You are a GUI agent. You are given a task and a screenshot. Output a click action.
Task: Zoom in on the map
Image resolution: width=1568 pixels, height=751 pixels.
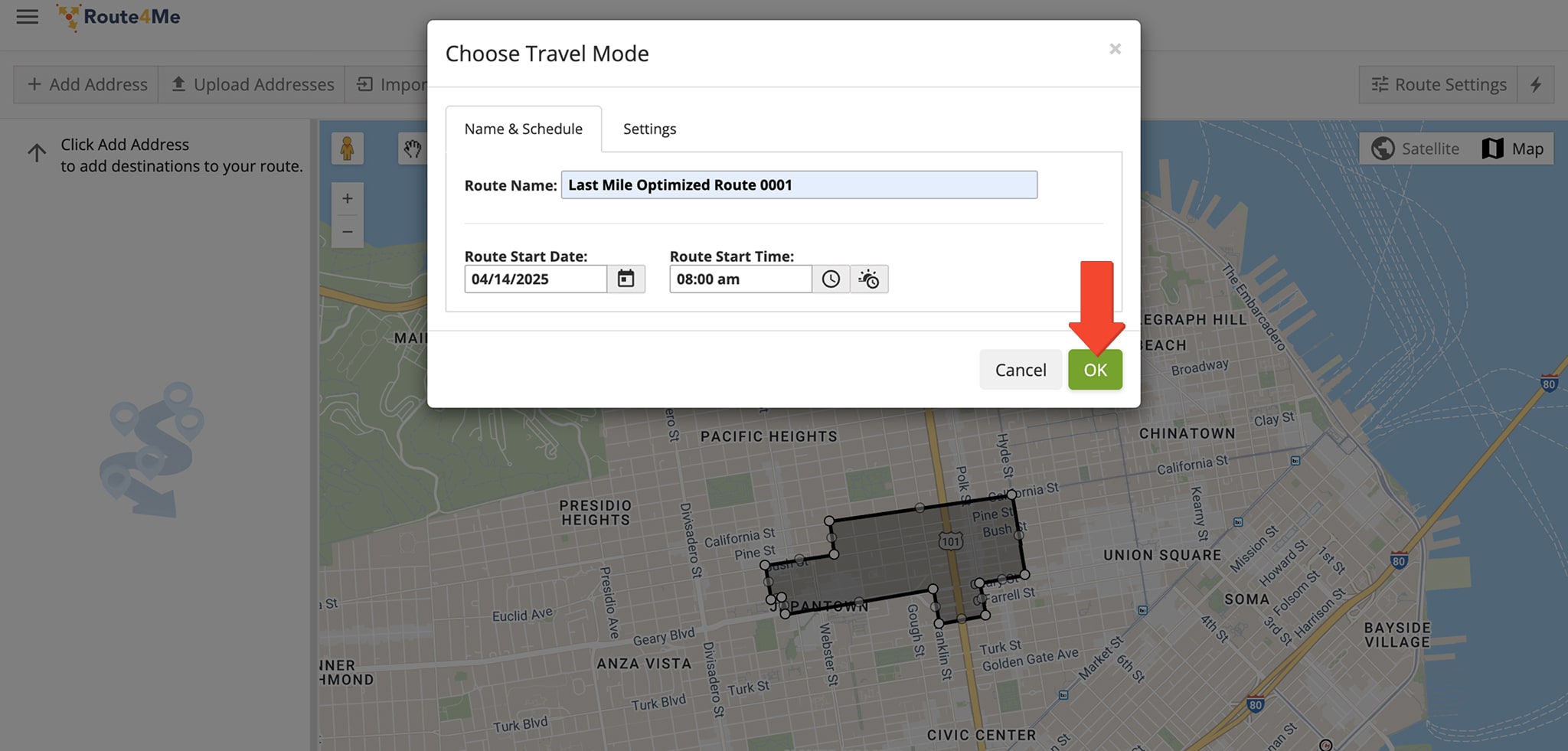coord(347,199)
